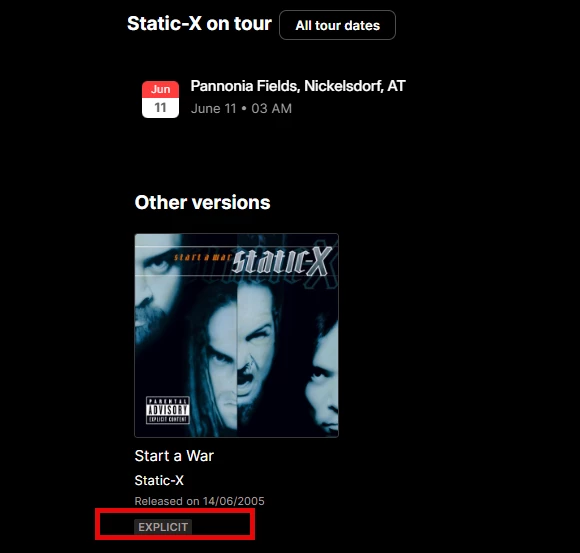
Task: Click the Jun 11 calendar icon
Action: click(x=160, y=100)
